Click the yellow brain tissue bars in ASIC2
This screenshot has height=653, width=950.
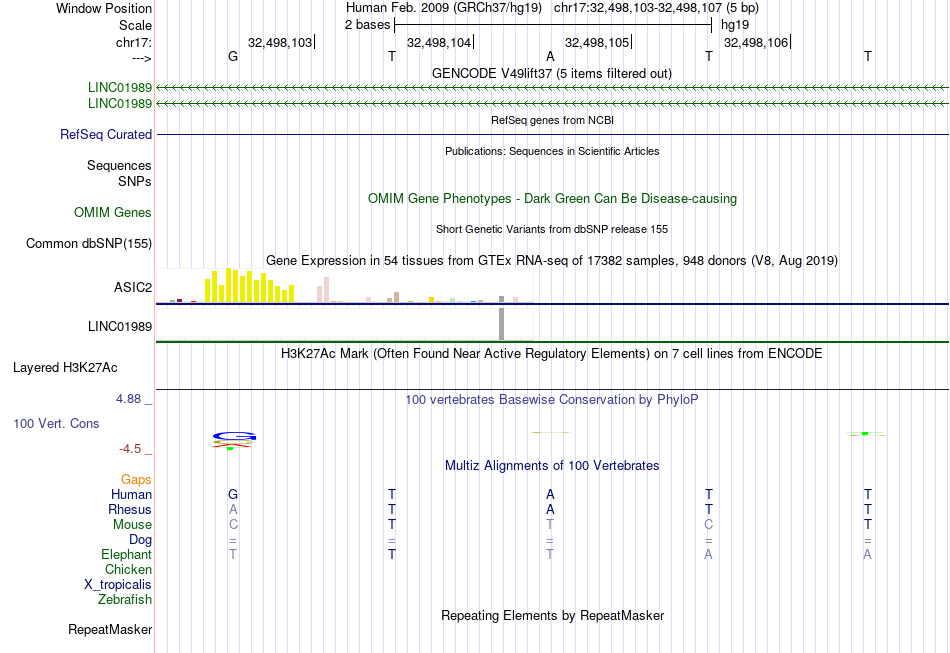pyautogui.click(x=250, y=285)
